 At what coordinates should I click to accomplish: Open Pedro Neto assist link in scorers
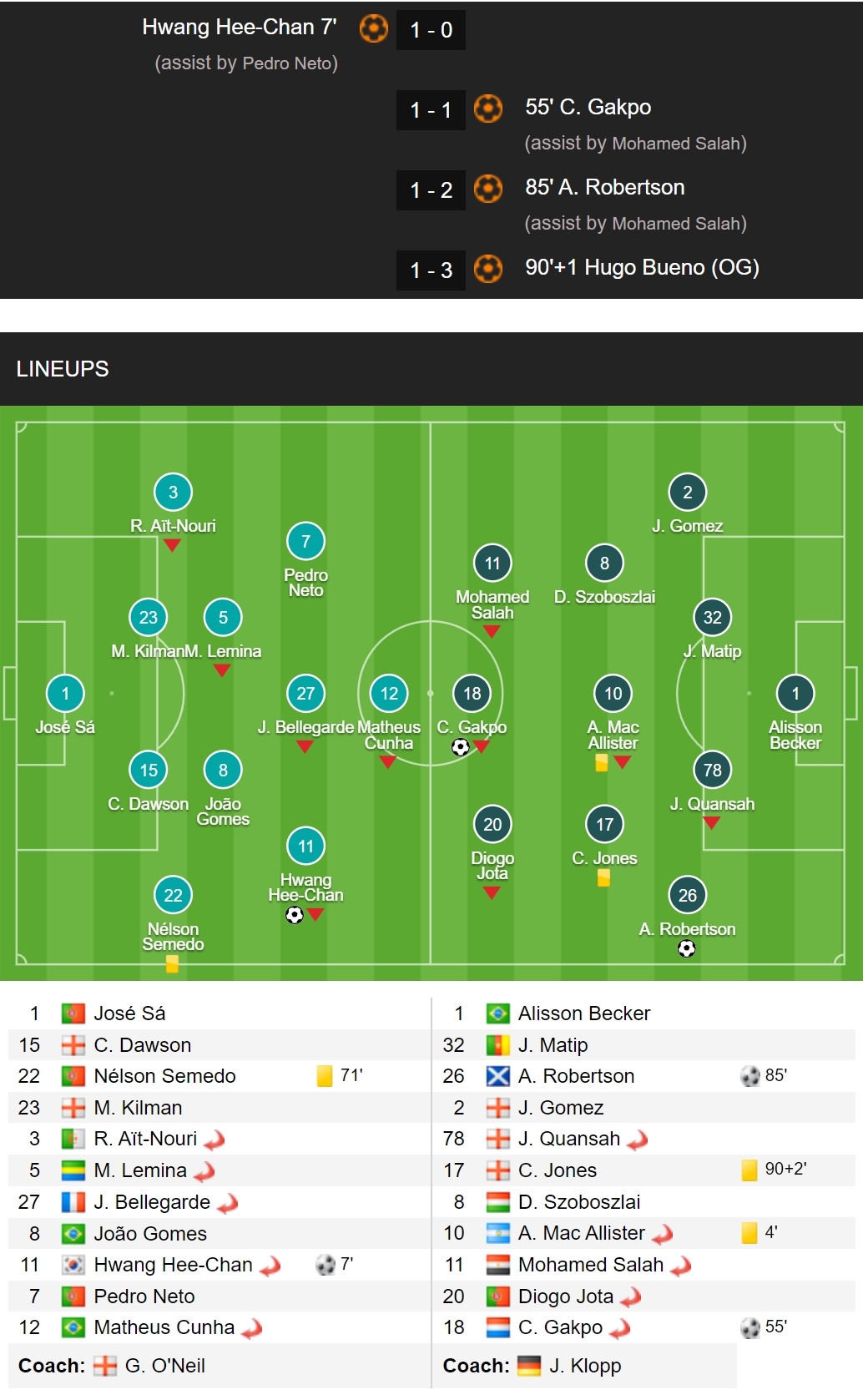(290, 63)
